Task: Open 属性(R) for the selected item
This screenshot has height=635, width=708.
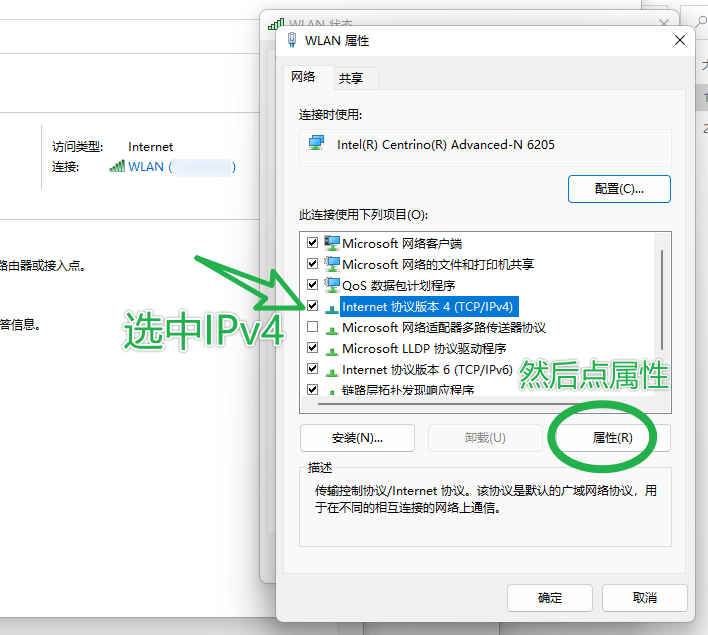Action: [613, 438]
